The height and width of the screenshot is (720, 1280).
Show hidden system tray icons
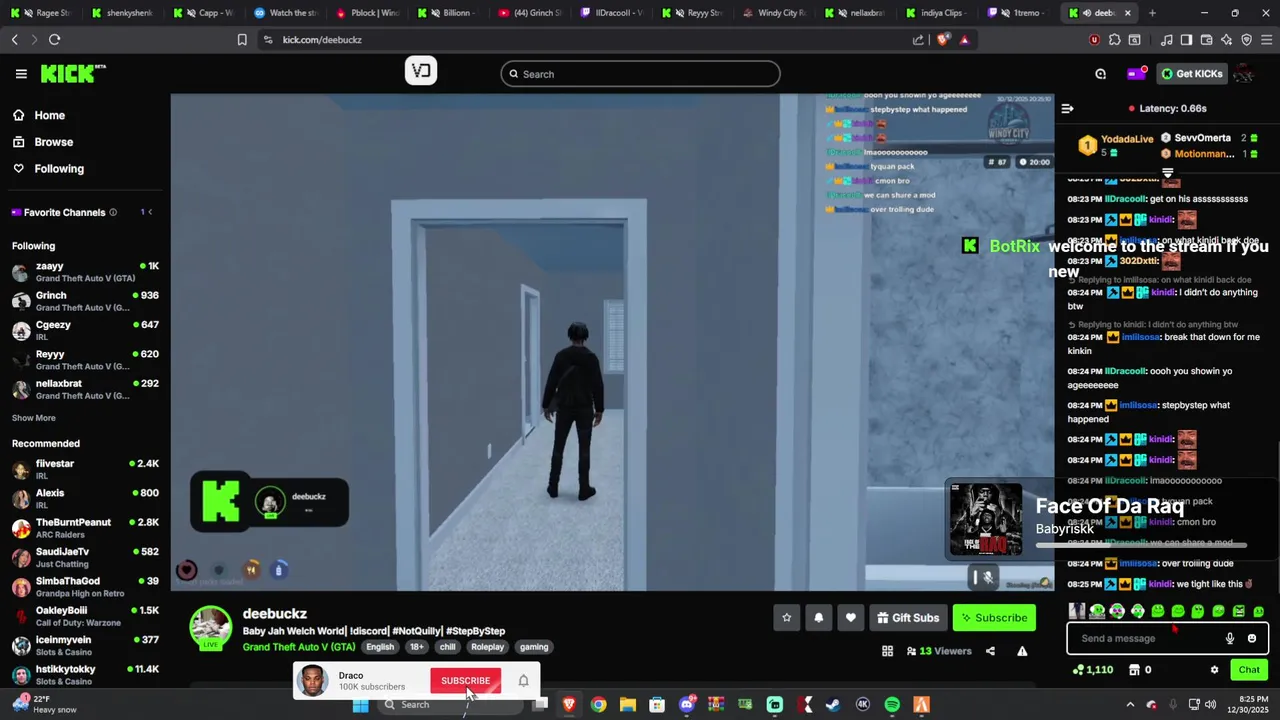[1130, 705]
